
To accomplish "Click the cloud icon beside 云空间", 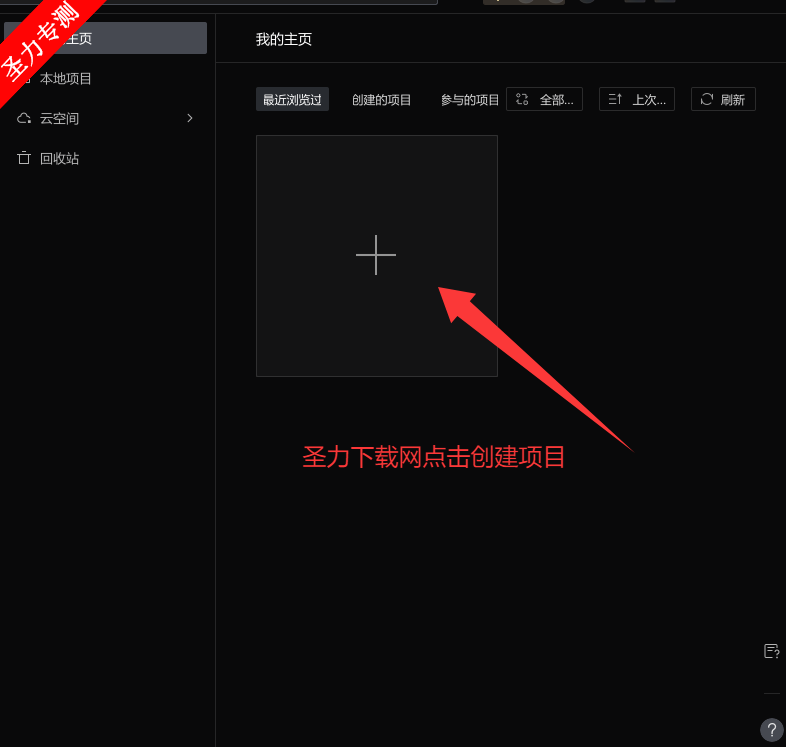I will coord(24,118).
